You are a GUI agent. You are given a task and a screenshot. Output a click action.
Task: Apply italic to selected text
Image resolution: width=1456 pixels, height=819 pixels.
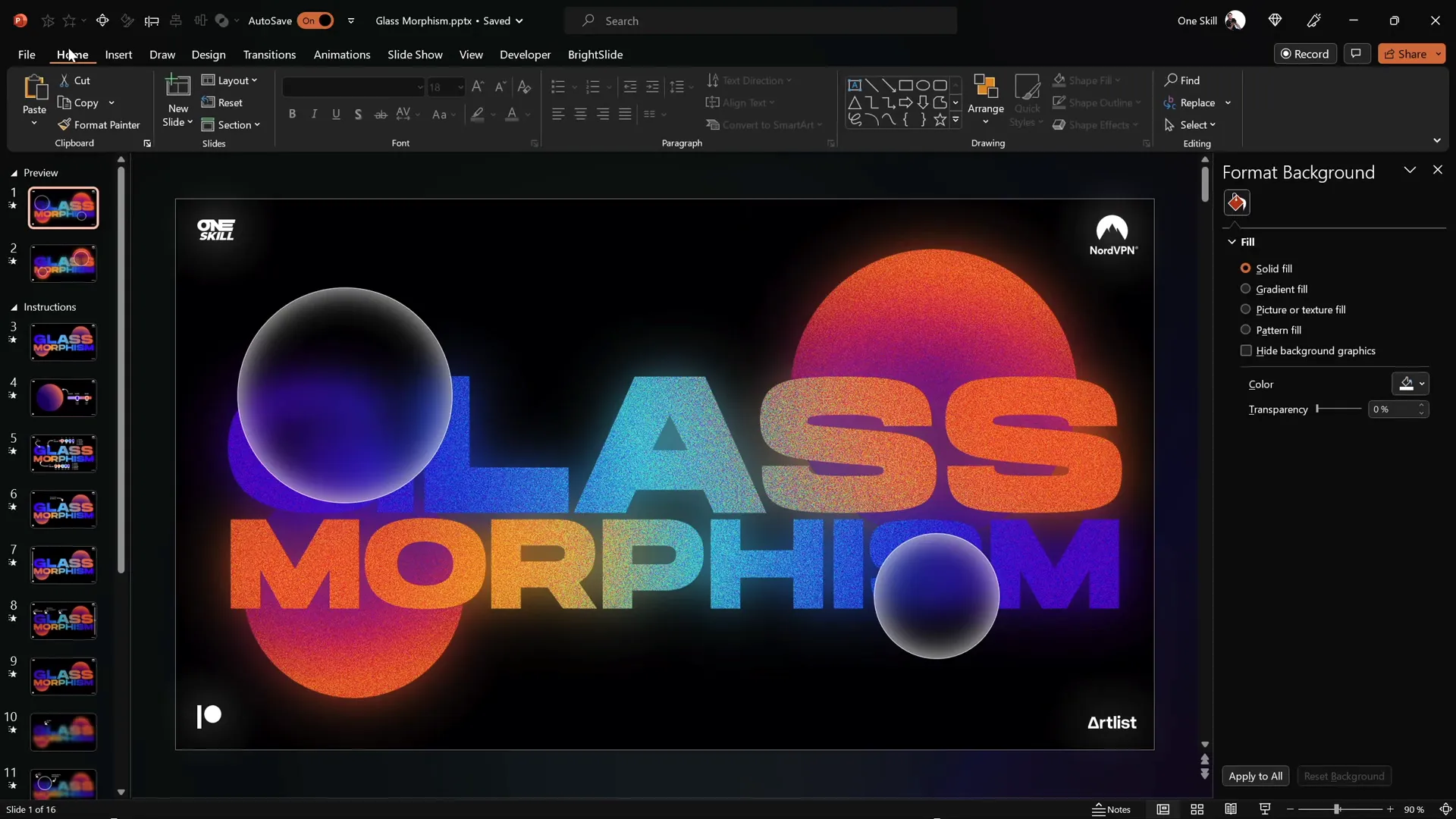[x=314, y=114]
